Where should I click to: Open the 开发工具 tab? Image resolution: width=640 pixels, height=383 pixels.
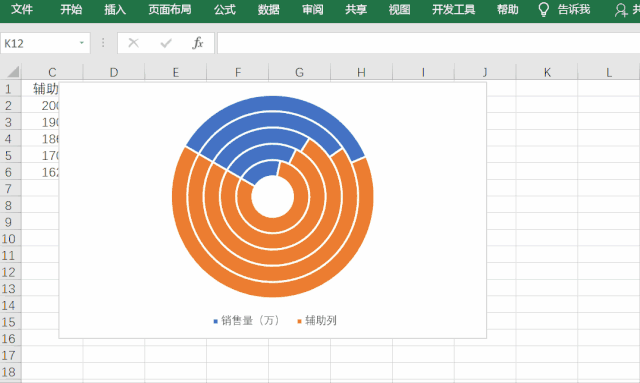point(453,9)
